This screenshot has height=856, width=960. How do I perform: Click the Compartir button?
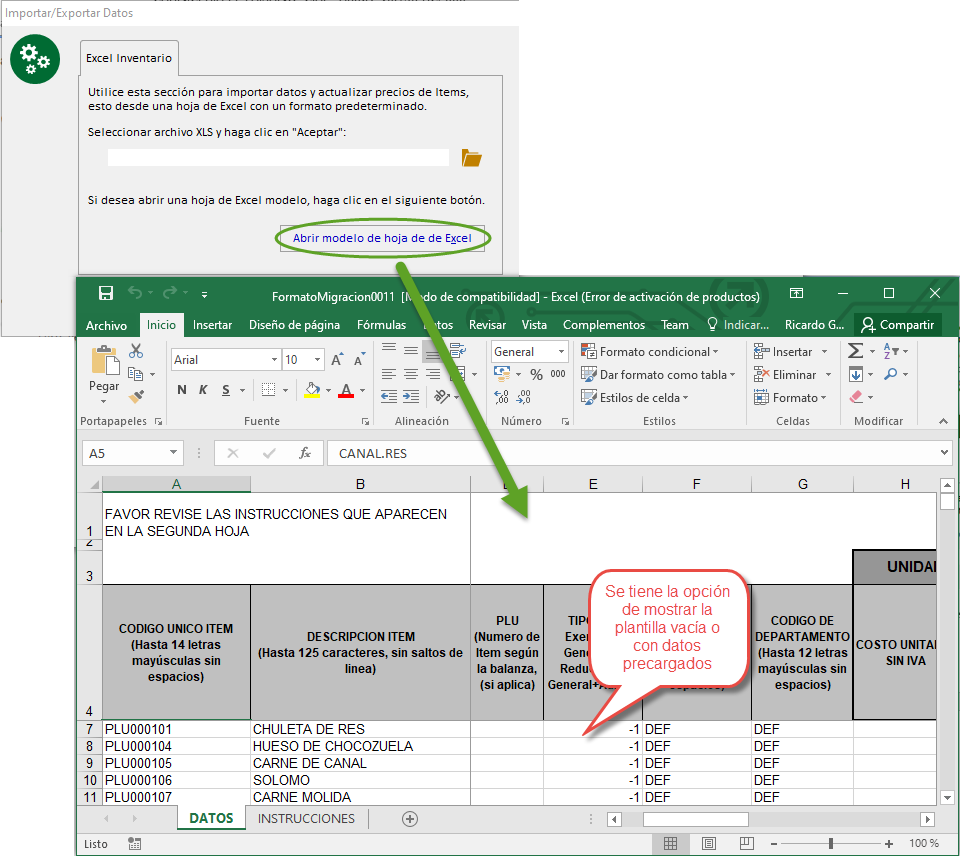tap(897, 325)
